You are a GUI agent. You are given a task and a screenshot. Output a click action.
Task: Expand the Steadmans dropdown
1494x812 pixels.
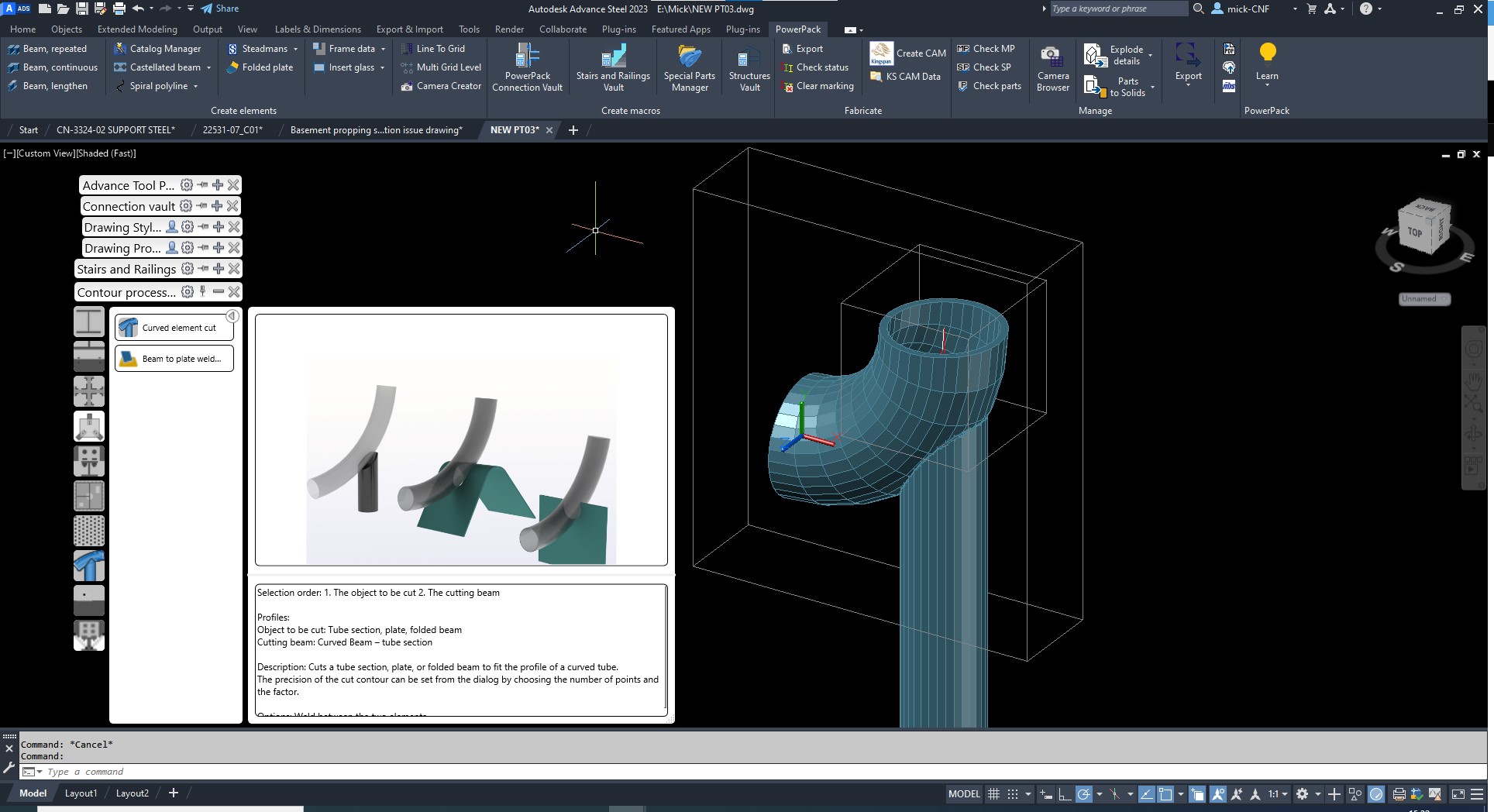[x=295, y=49]
